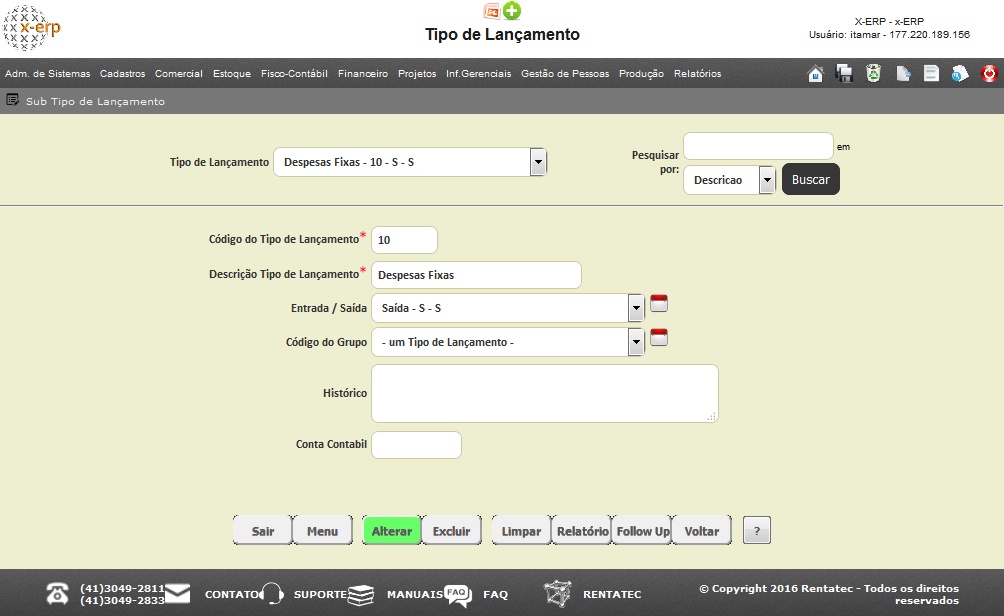Click the Sair button

point(263,531)
